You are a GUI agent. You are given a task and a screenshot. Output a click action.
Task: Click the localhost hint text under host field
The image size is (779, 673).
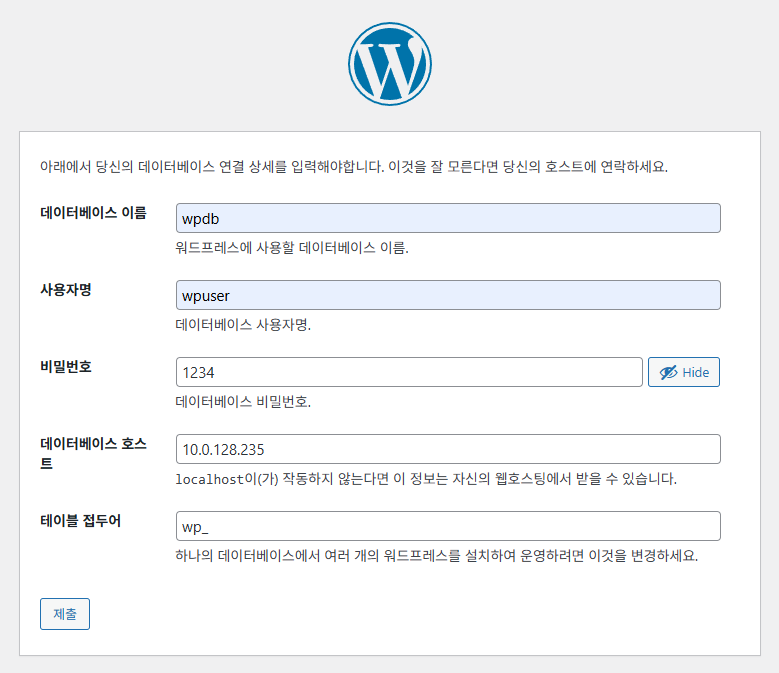pos(426,479)
